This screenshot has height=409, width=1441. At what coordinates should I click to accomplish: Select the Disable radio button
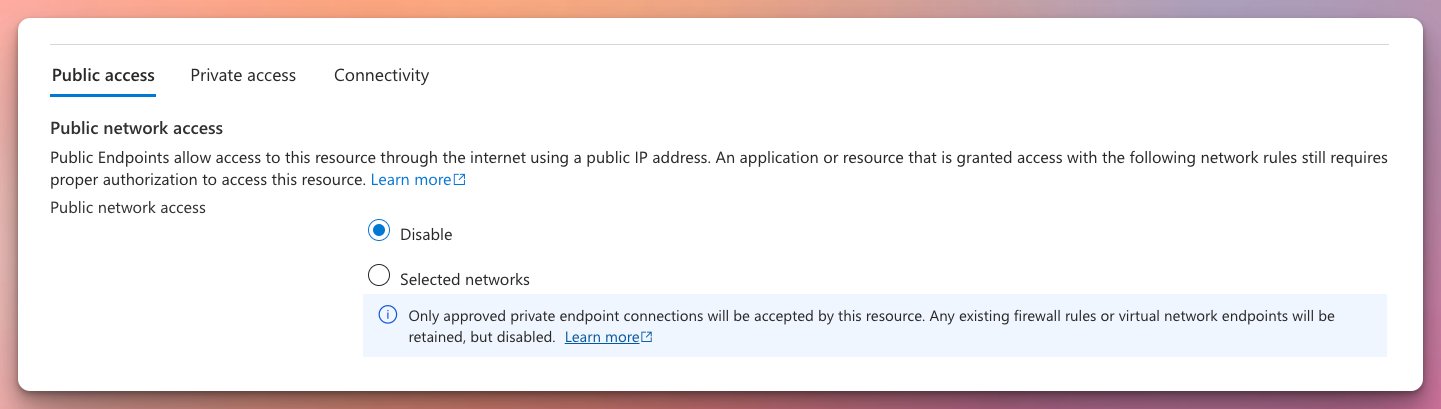(379, 231)
